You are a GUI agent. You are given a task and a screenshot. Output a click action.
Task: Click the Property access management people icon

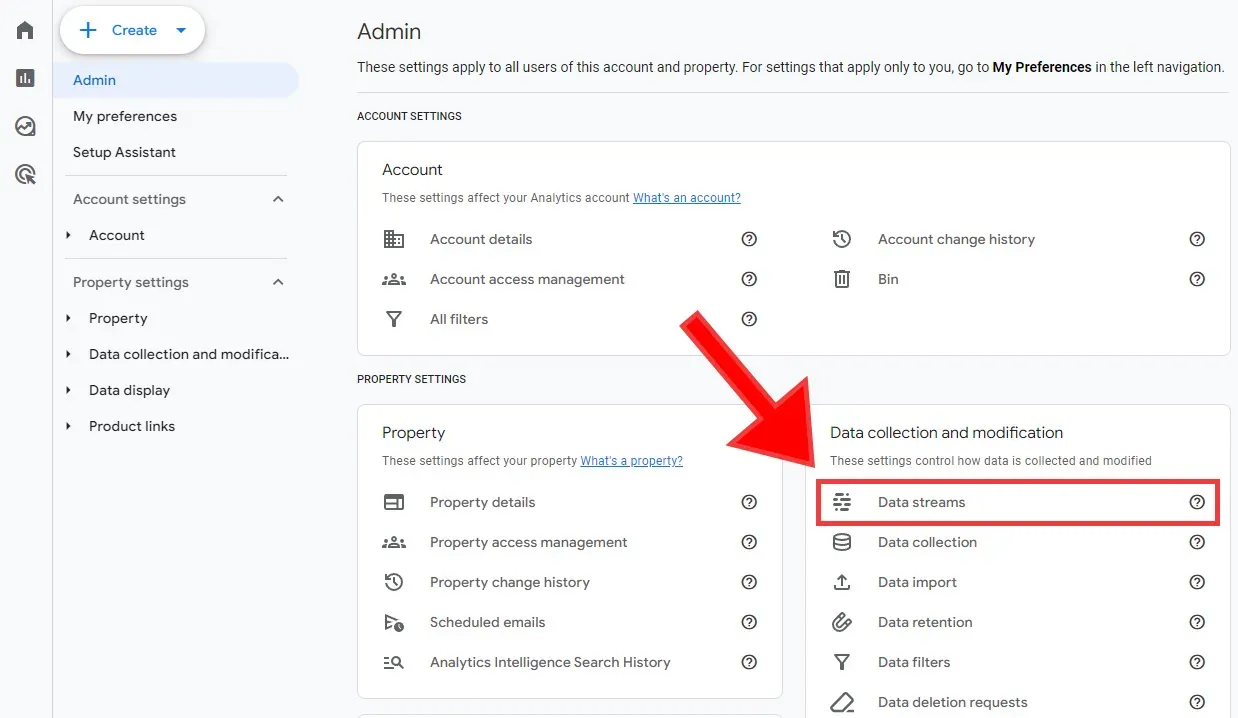394,542
